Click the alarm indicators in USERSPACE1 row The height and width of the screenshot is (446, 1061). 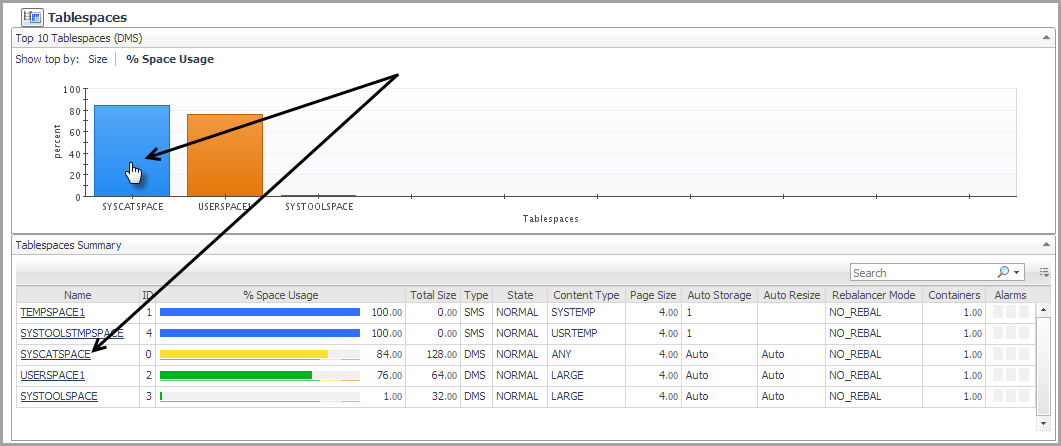[1010, 376]
